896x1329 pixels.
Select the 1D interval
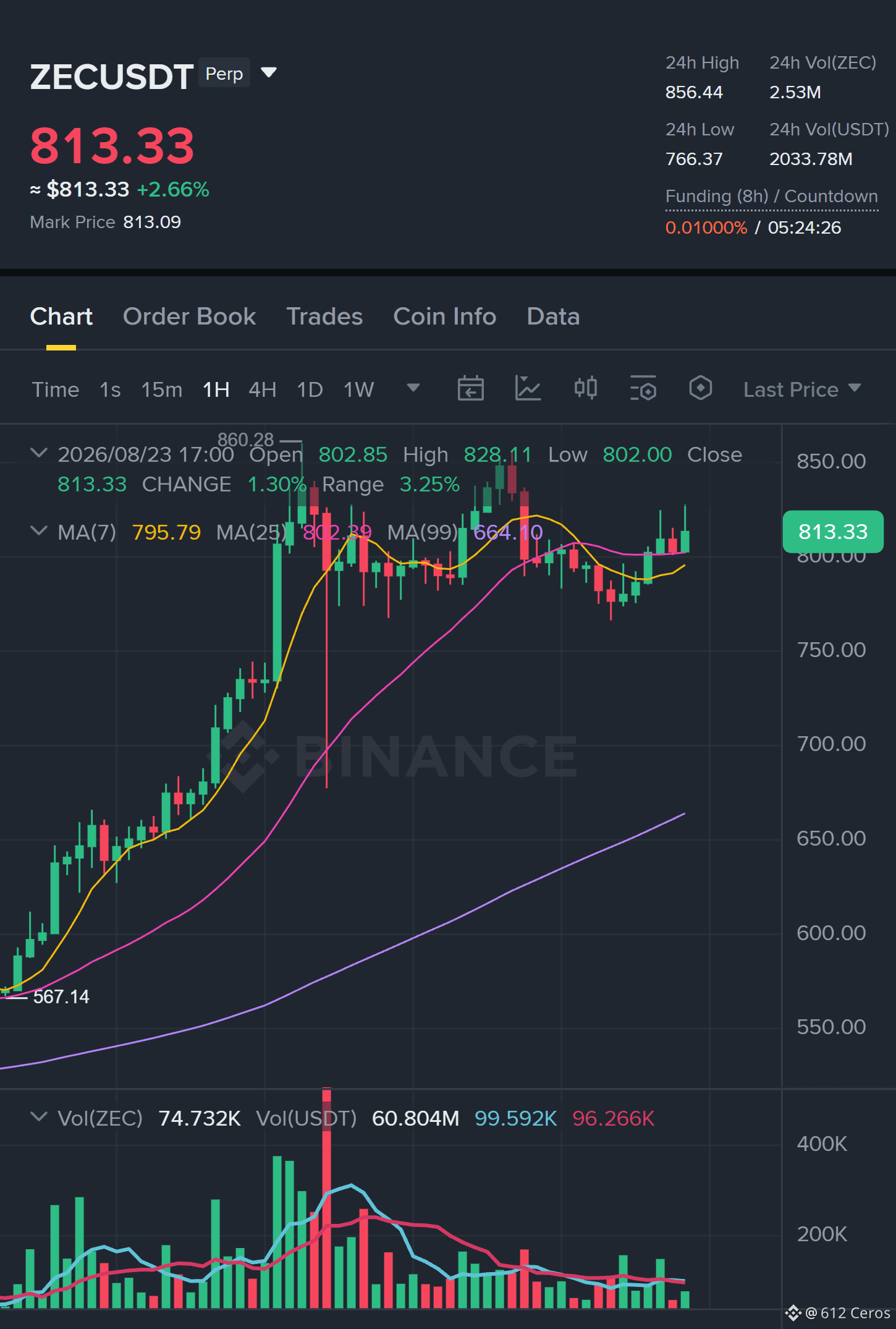[x=310, y=389]
